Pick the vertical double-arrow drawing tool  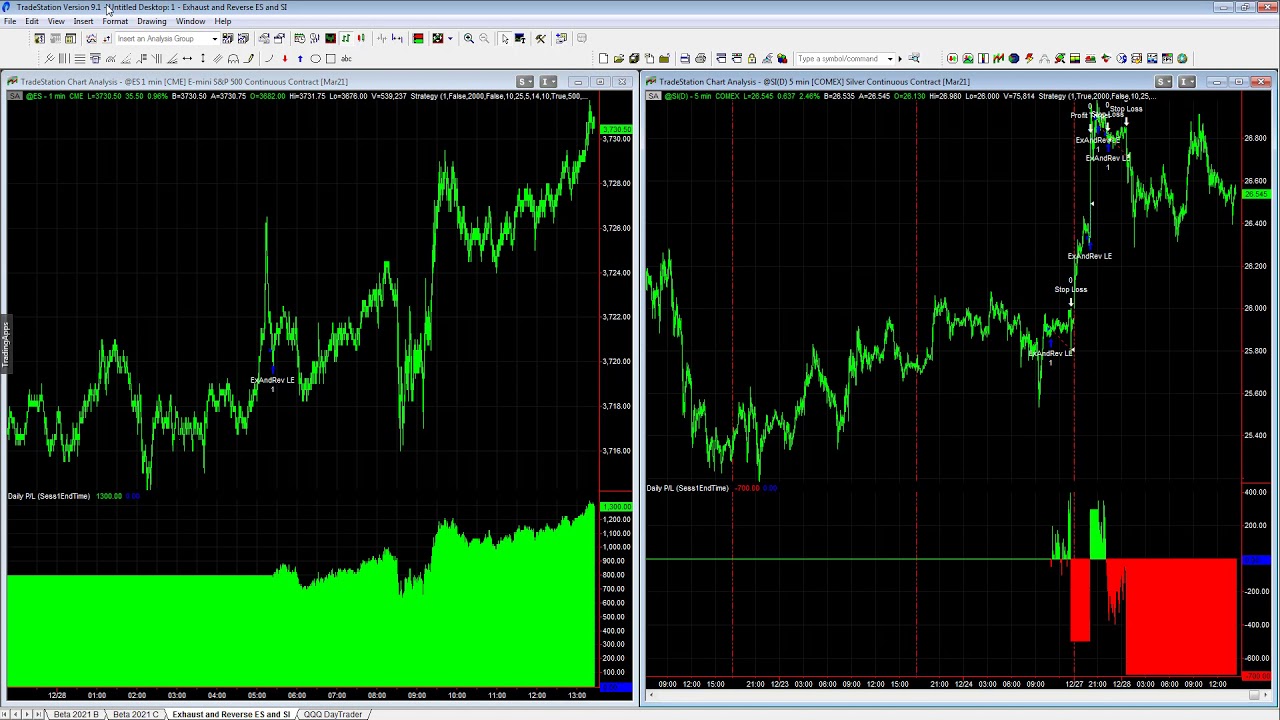click(202, 58)
